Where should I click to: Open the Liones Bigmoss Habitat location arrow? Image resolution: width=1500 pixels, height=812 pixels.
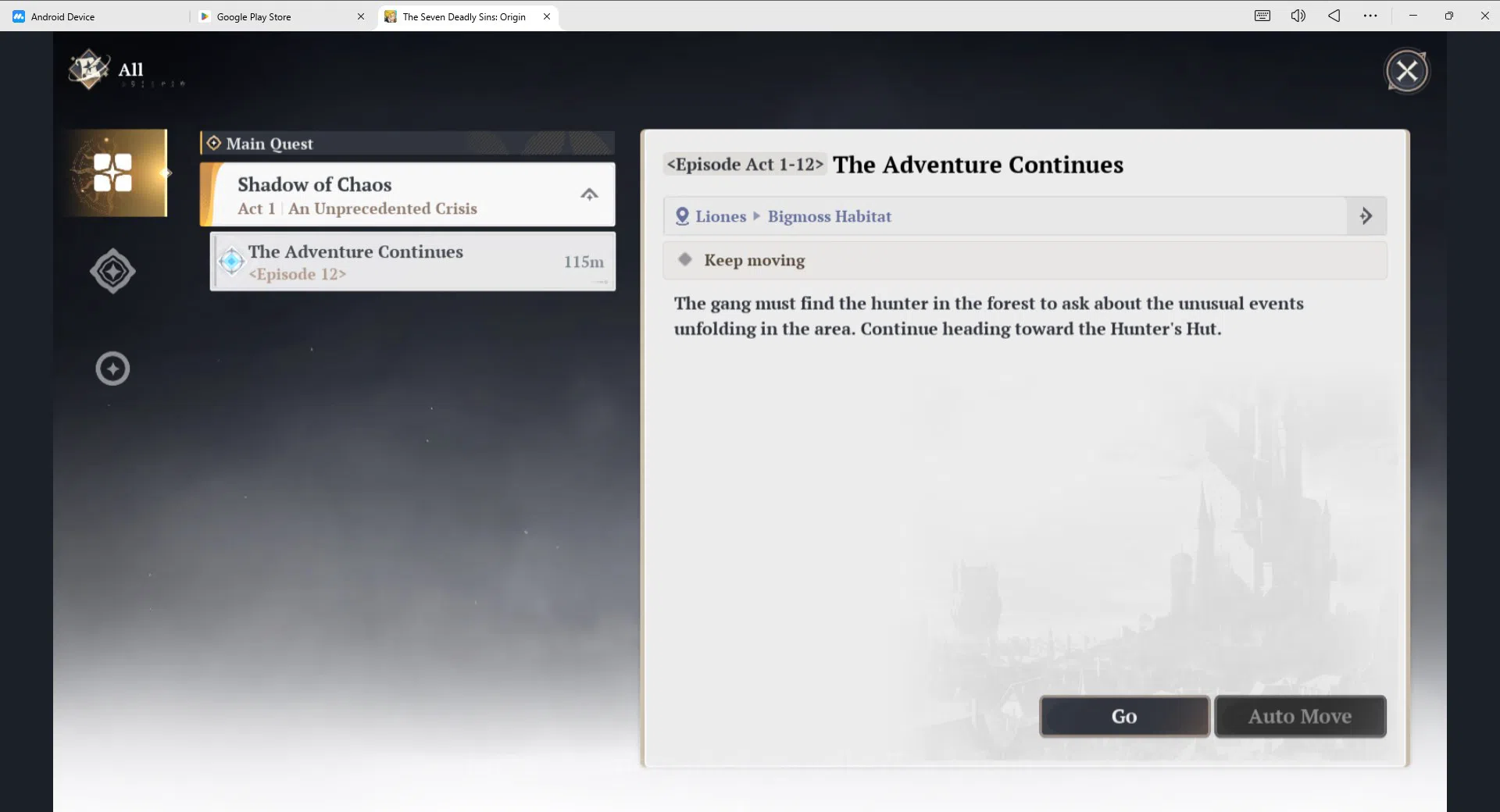(x=1366, y=216)
